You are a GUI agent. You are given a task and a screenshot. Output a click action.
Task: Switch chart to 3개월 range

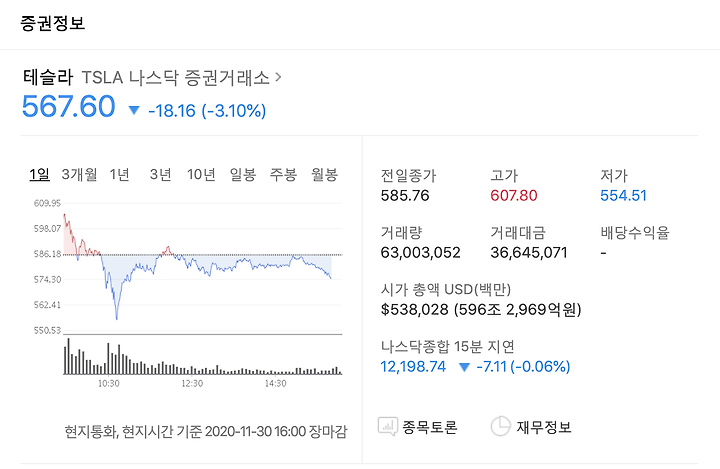pyautogui.click(x=79, y=174)
